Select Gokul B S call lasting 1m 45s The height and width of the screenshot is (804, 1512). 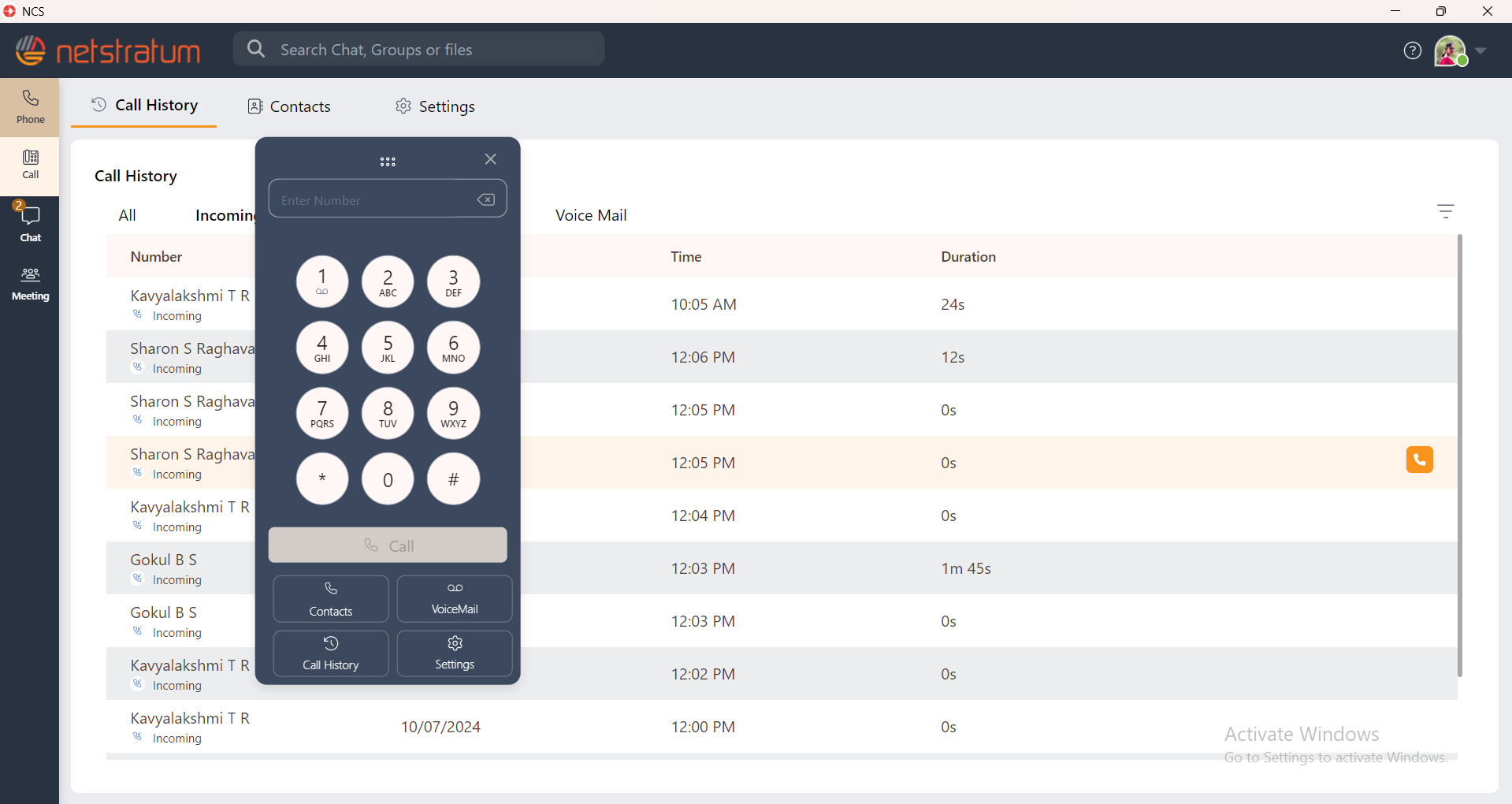click(782, 568)
